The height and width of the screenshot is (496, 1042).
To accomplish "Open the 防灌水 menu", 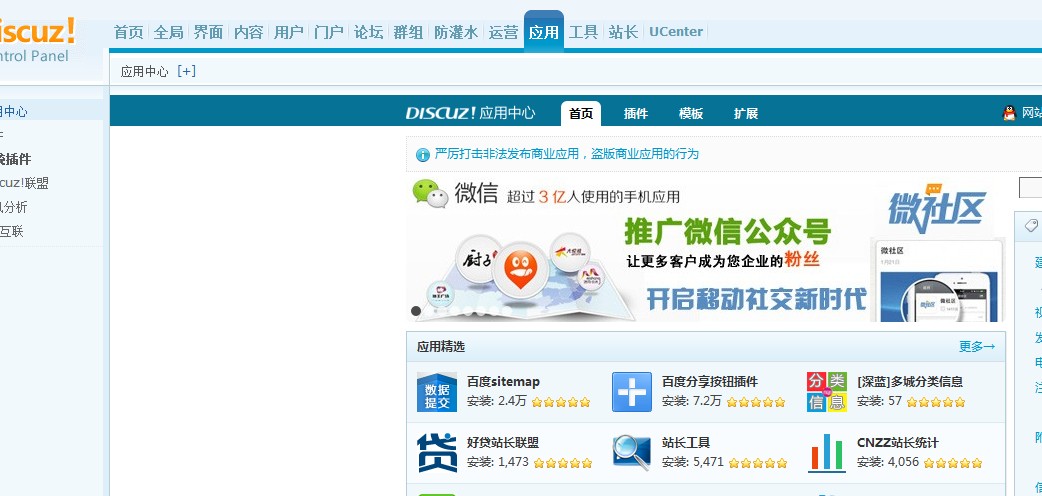I will click(x=456, y=32).
